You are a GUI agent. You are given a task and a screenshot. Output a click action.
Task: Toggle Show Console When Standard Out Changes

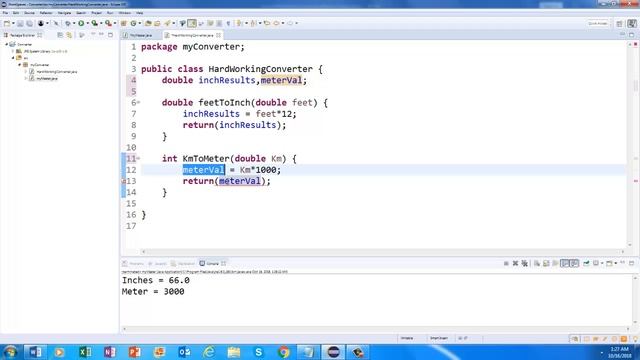[x=565, y=263]
